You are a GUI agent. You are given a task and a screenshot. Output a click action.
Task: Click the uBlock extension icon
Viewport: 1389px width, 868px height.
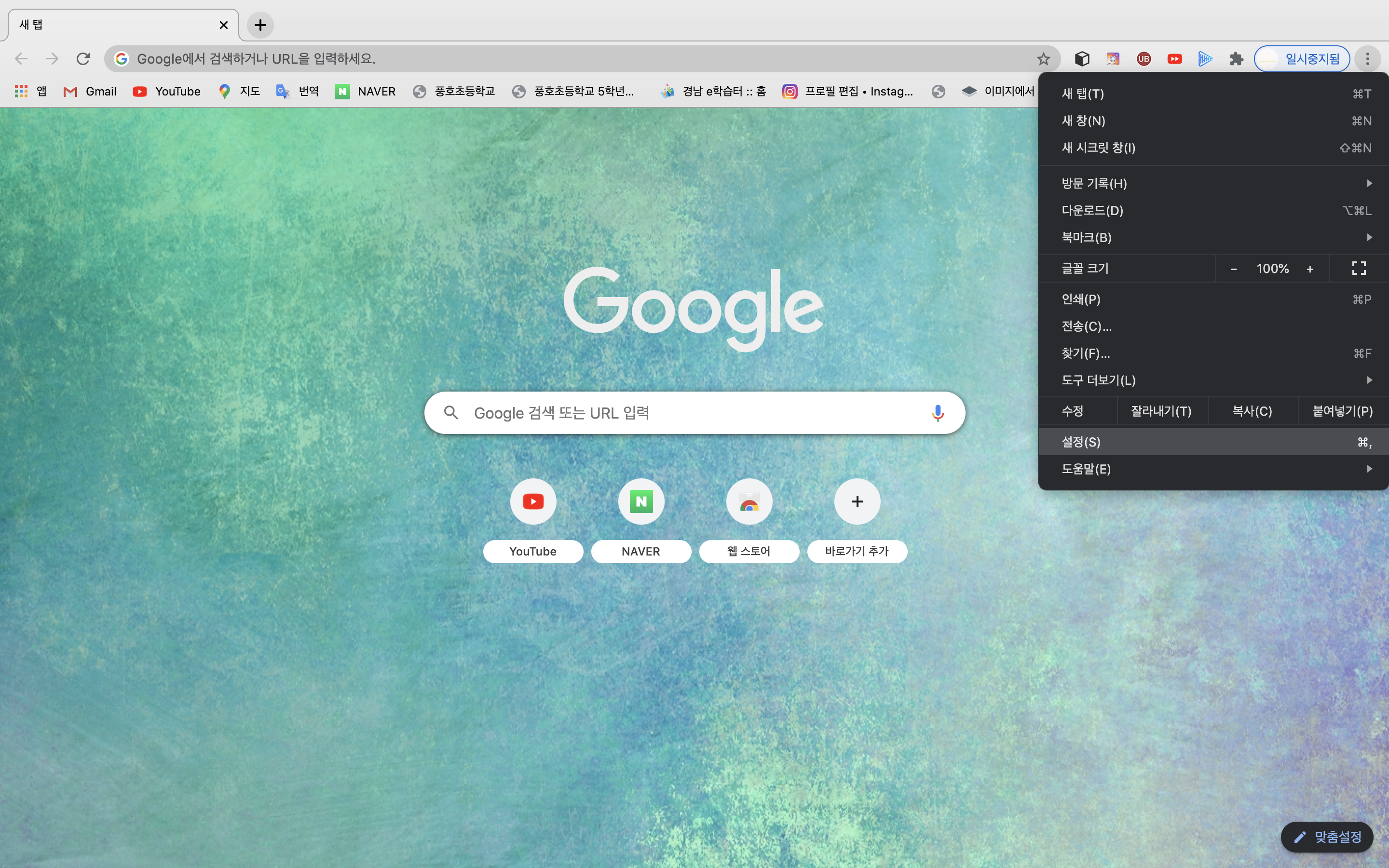pos(1144,58)
